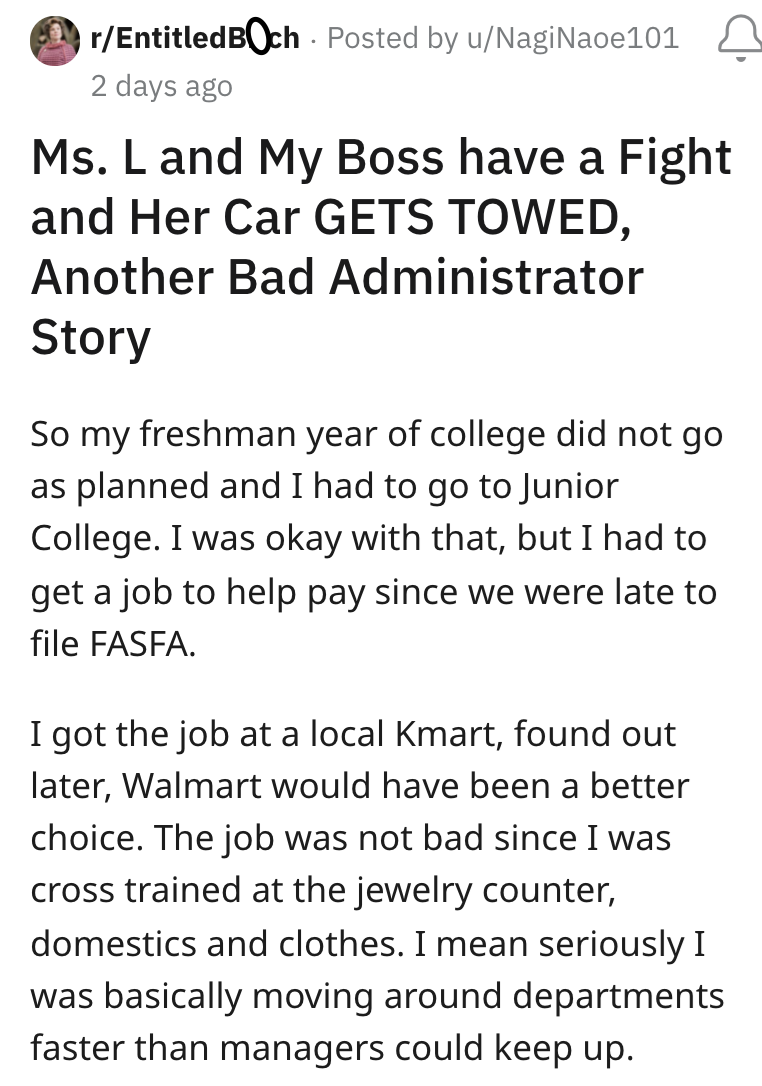The image size is (762, 1086).
Task: Open the r/EntitledB*ch subreddit link
Action: [x=195, y=38]
